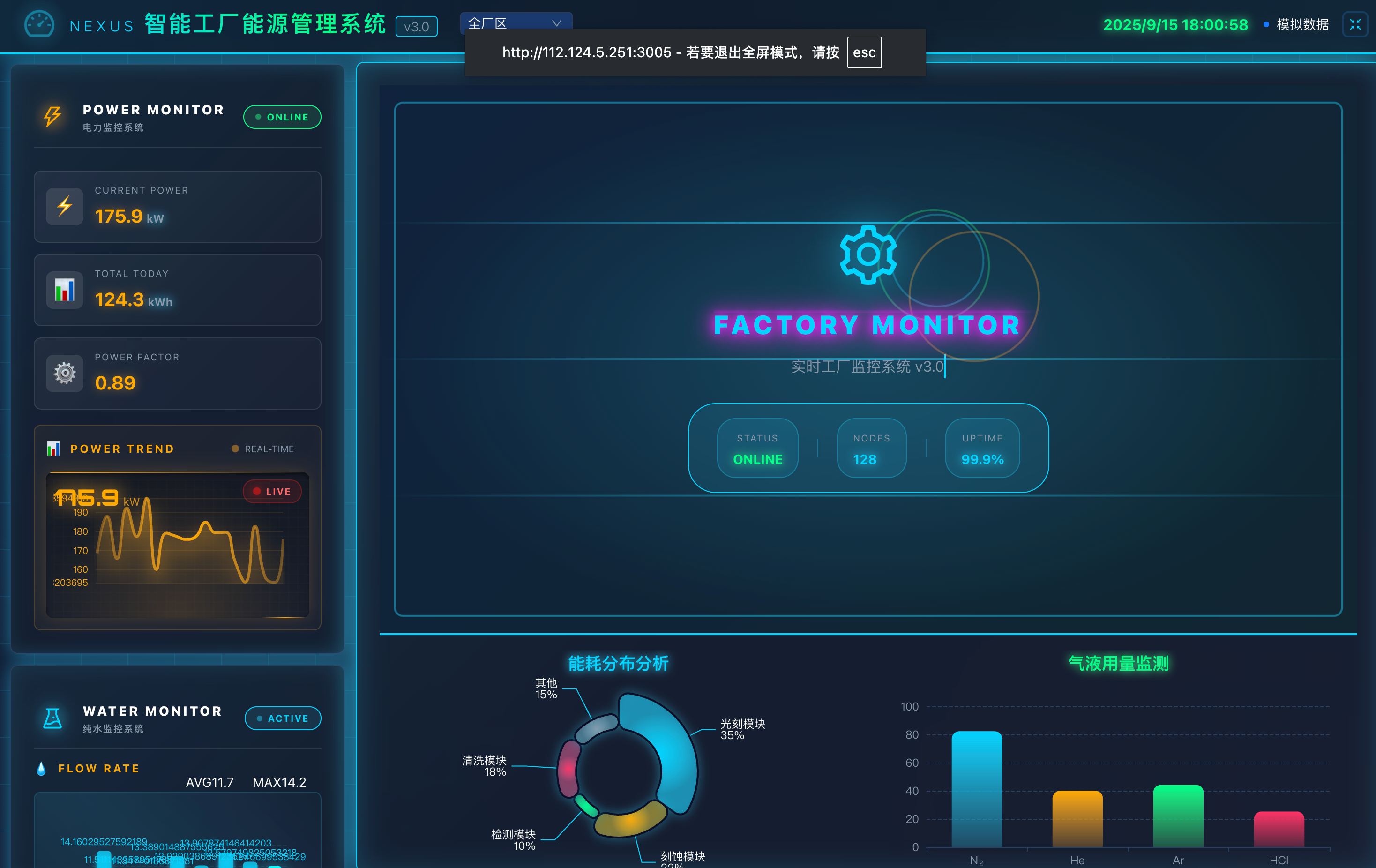
Task: Click the v3.0 version badge
Action: pyautogui.click(x=417, y=27)
